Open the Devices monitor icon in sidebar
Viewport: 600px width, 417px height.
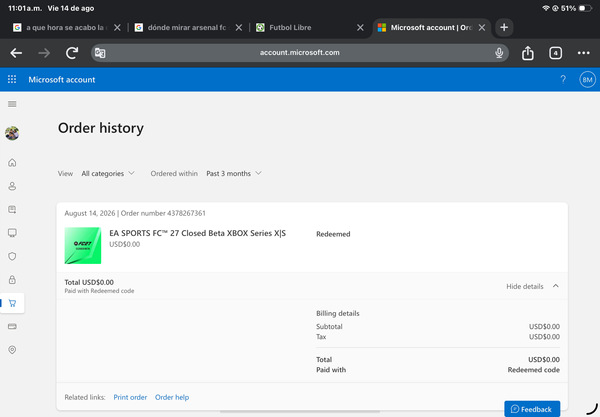12,233
